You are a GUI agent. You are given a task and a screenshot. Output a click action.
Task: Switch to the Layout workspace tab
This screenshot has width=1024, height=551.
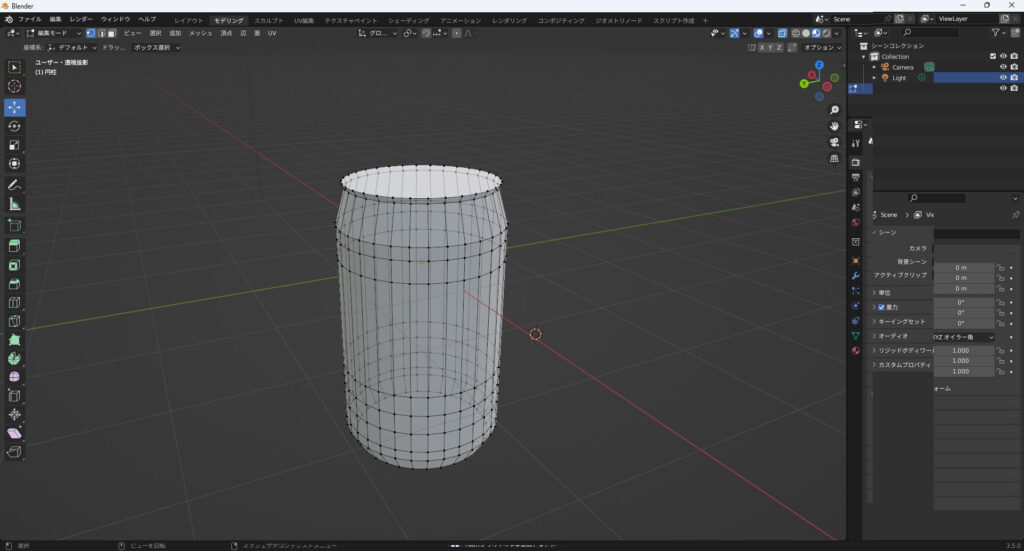click(189, 20)
